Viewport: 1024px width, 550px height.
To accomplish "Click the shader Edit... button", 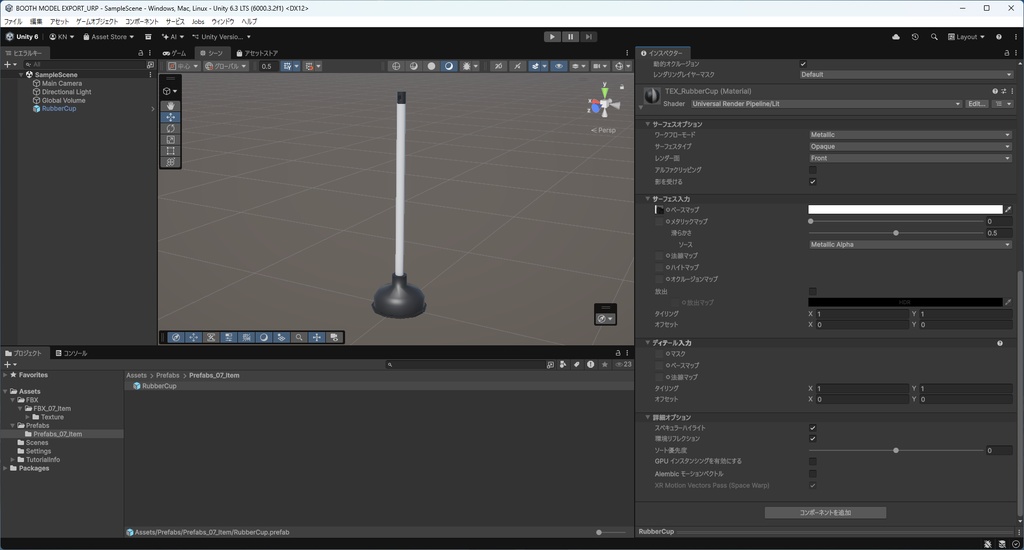I will (977, 104).
